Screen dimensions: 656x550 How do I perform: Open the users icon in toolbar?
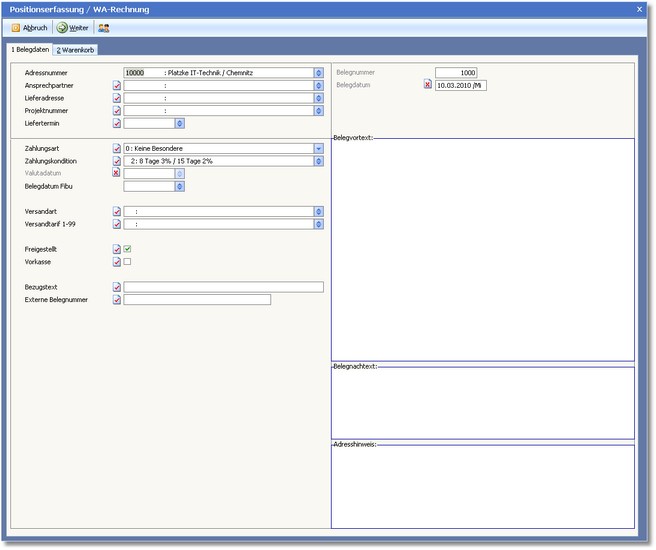(x=104, y=28)
